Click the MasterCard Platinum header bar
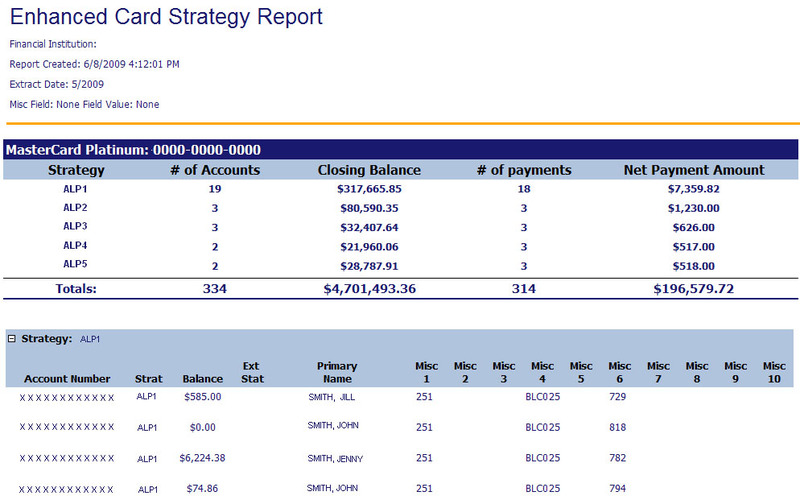 point(400,150)
